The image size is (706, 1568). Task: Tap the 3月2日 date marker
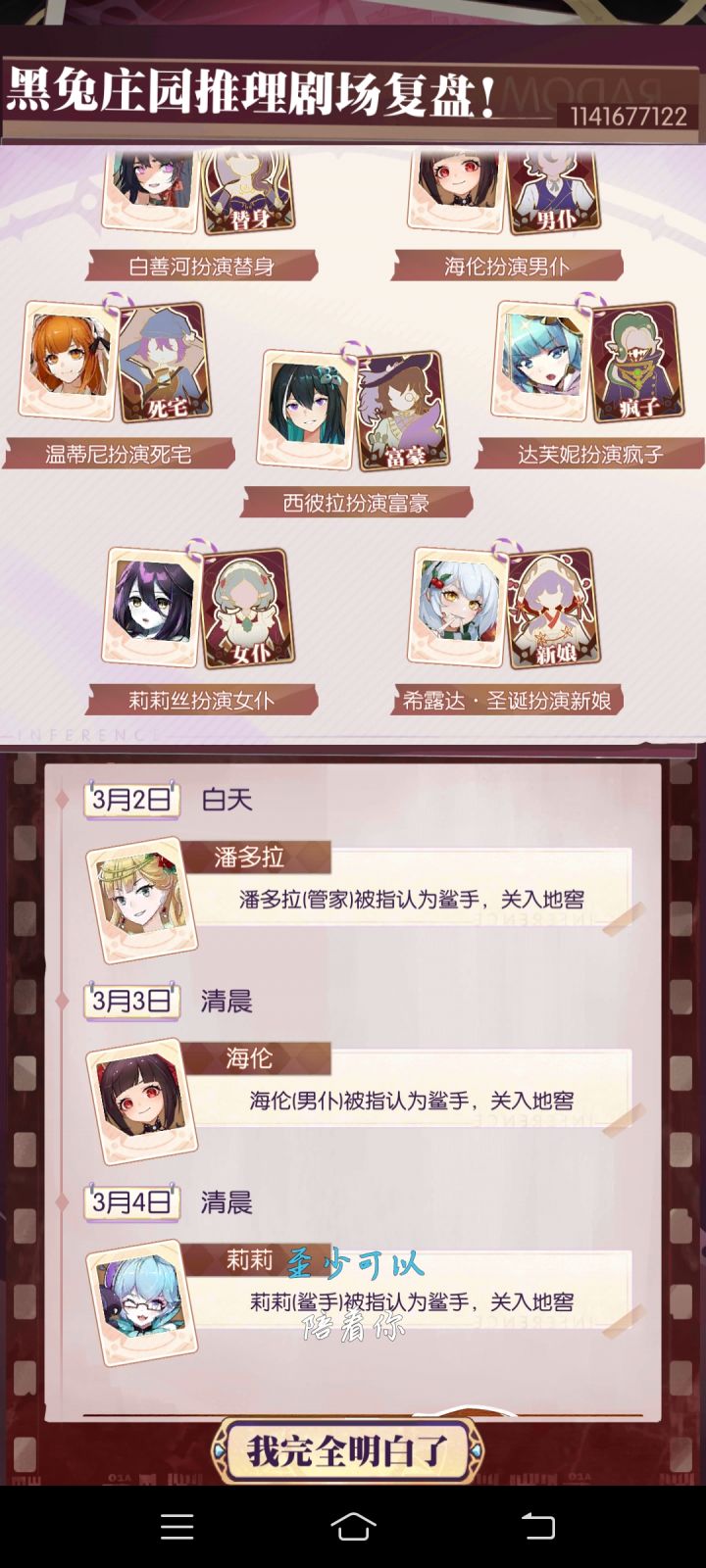tap(131, 800)
